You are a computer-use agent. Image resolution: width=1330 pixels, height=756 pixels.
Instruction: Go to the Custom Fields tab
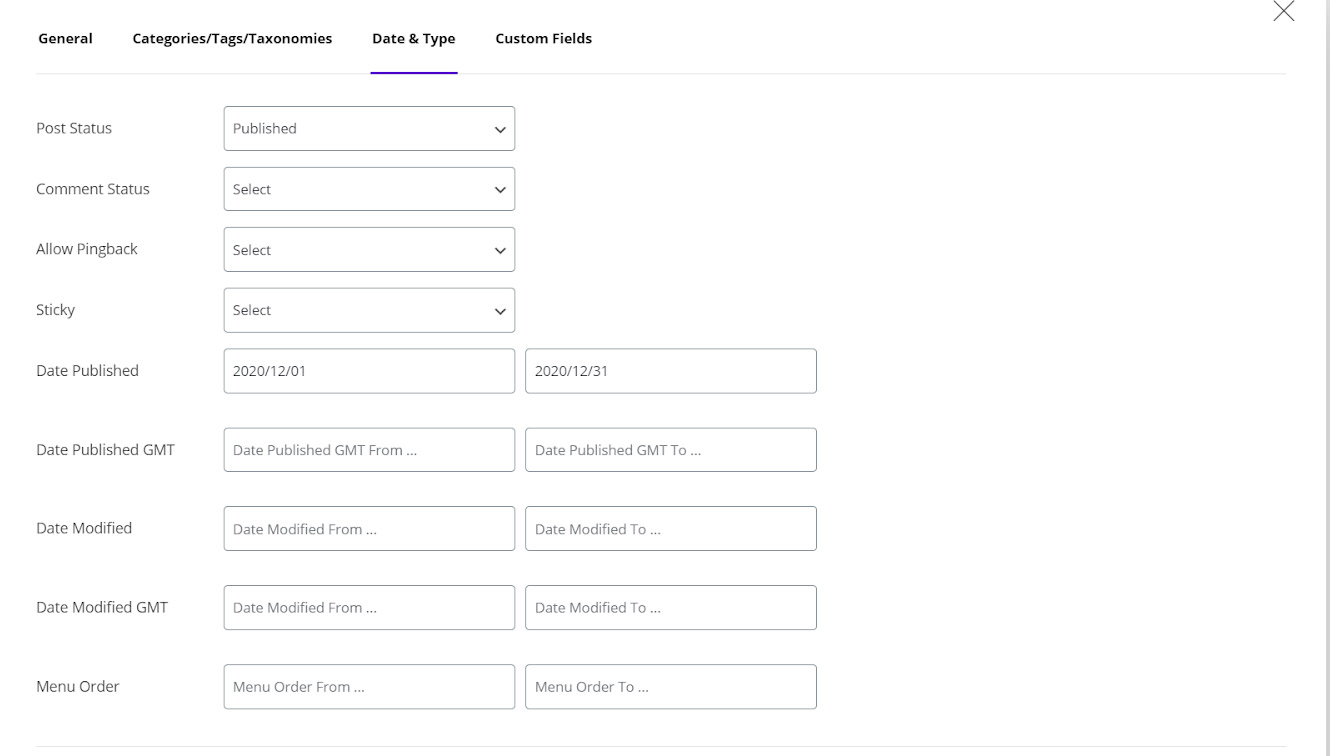(x=543, y=38)
